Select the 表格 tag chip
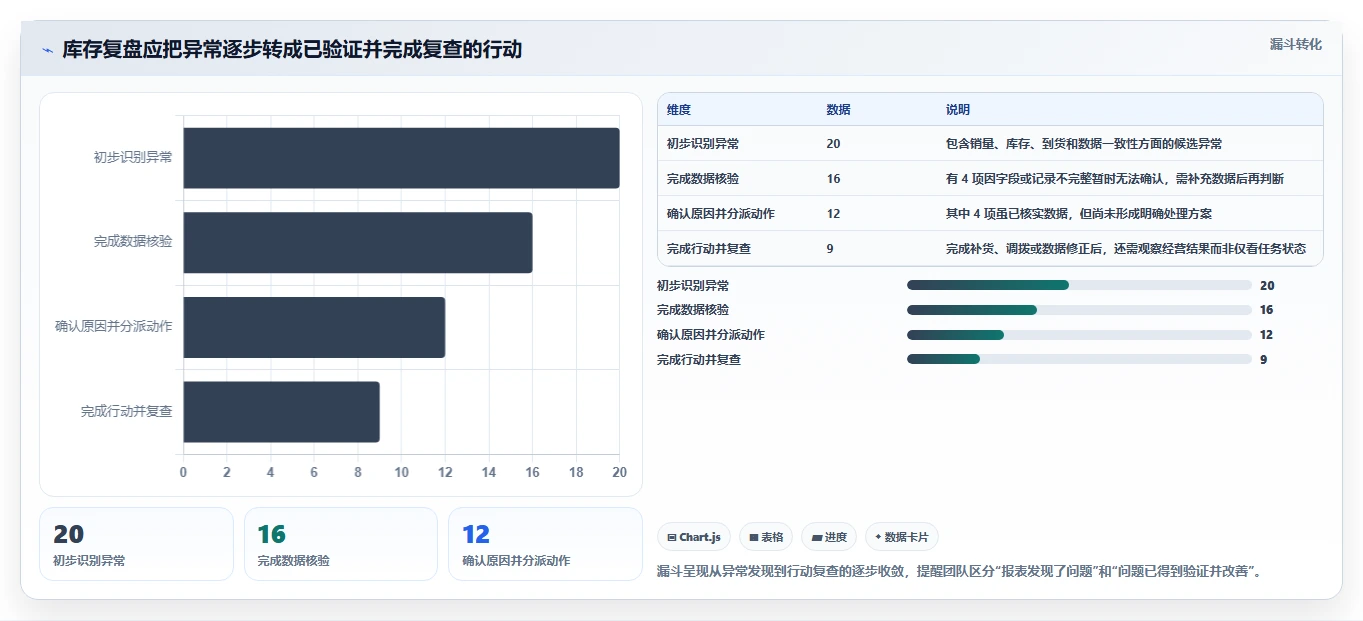The width and height of the screenshot is (1363, 621). click(x=766, y=537)
